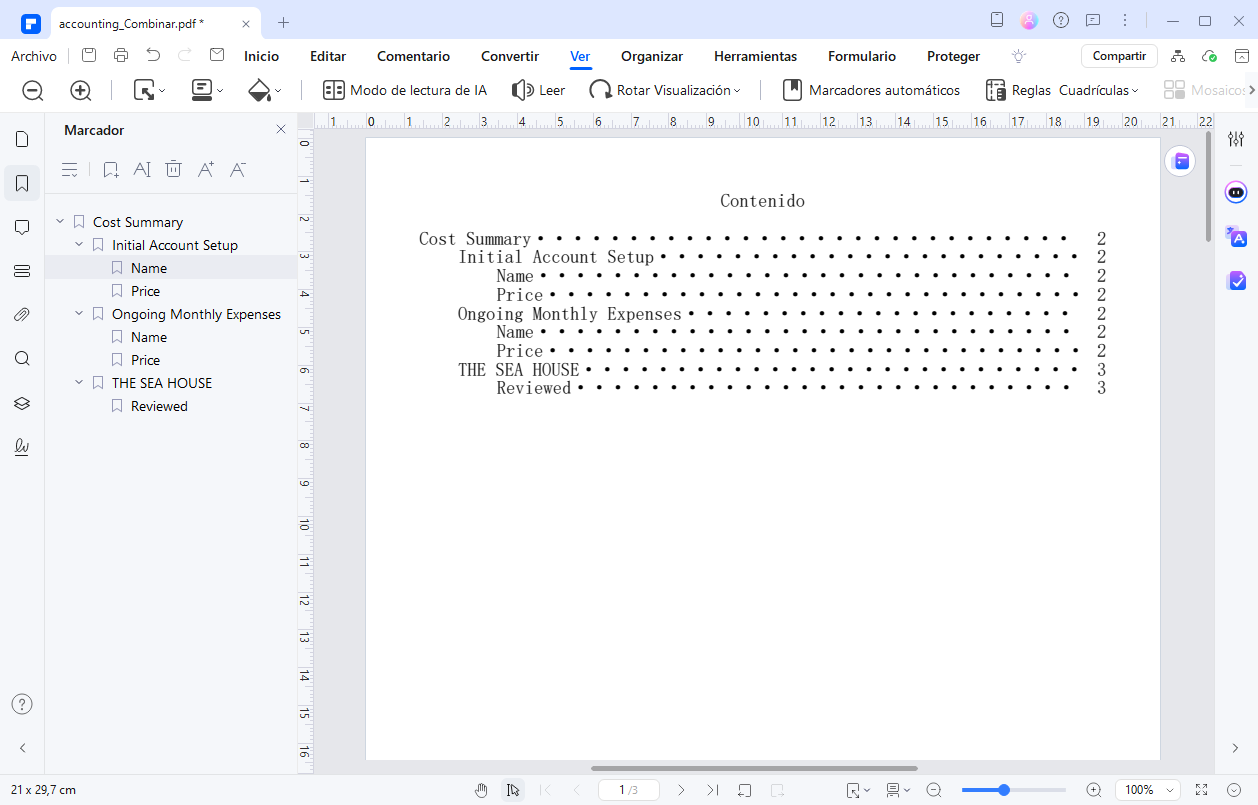Viewport: 1258px width, 805px height.
Task: Delete the selected bookmark using trash icon
Action: point(173,169)
